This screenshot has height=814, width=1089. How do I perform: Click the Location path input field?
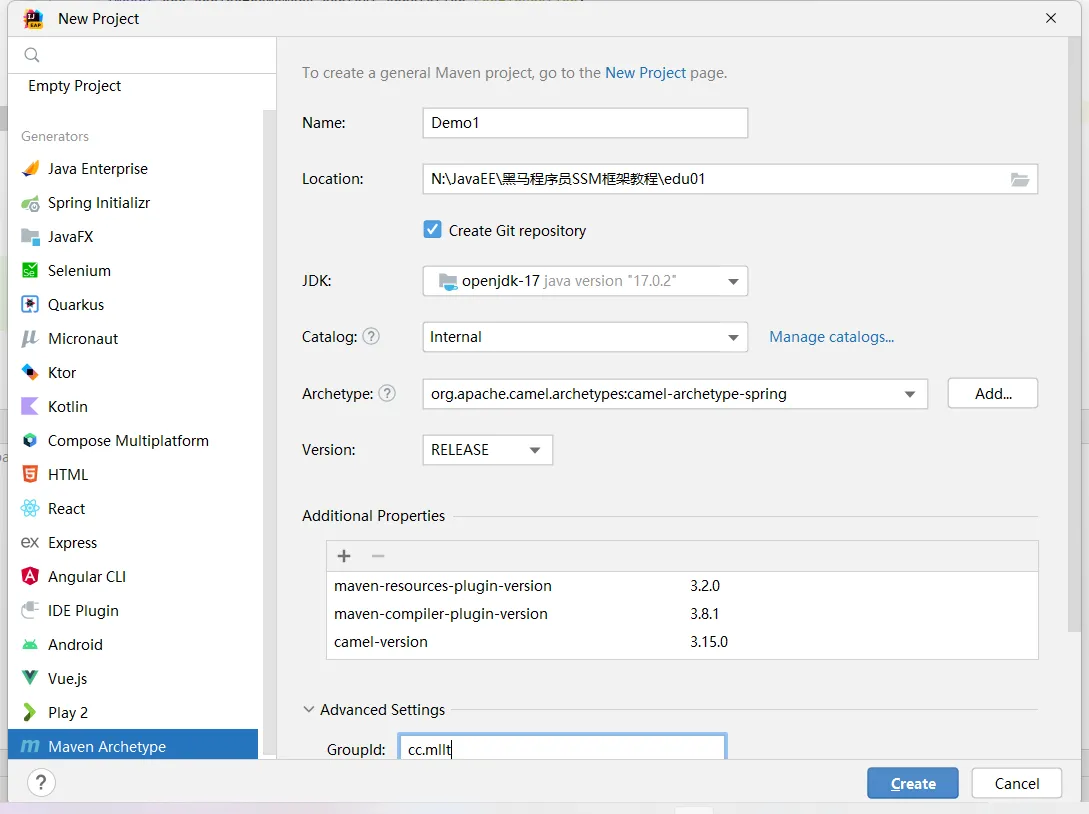714,179
